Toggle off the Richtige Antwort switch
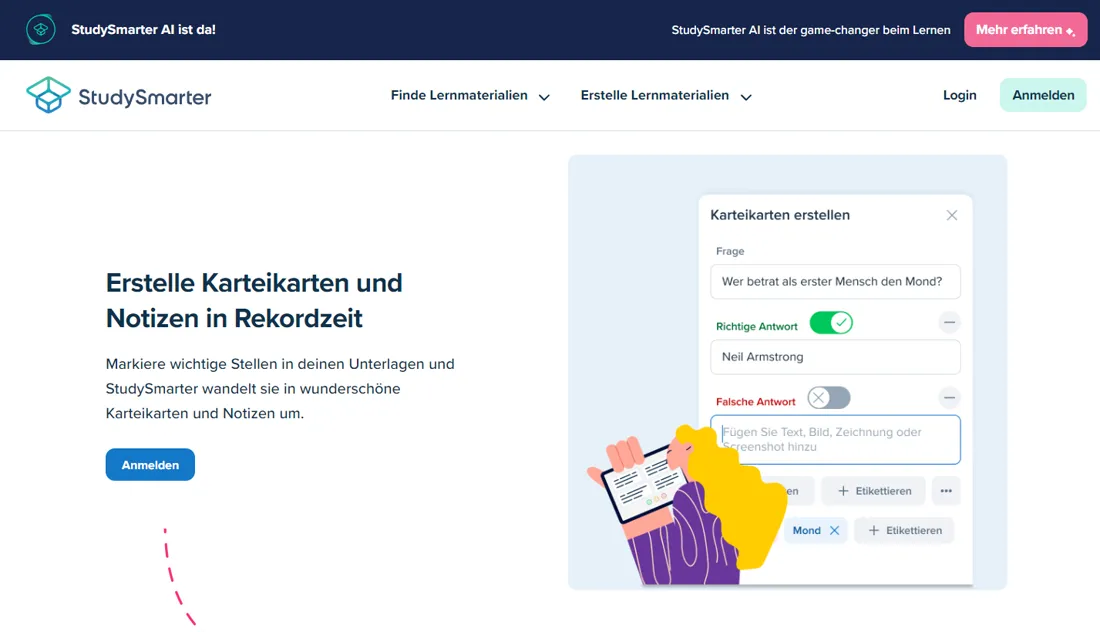 tap(831, 323)
